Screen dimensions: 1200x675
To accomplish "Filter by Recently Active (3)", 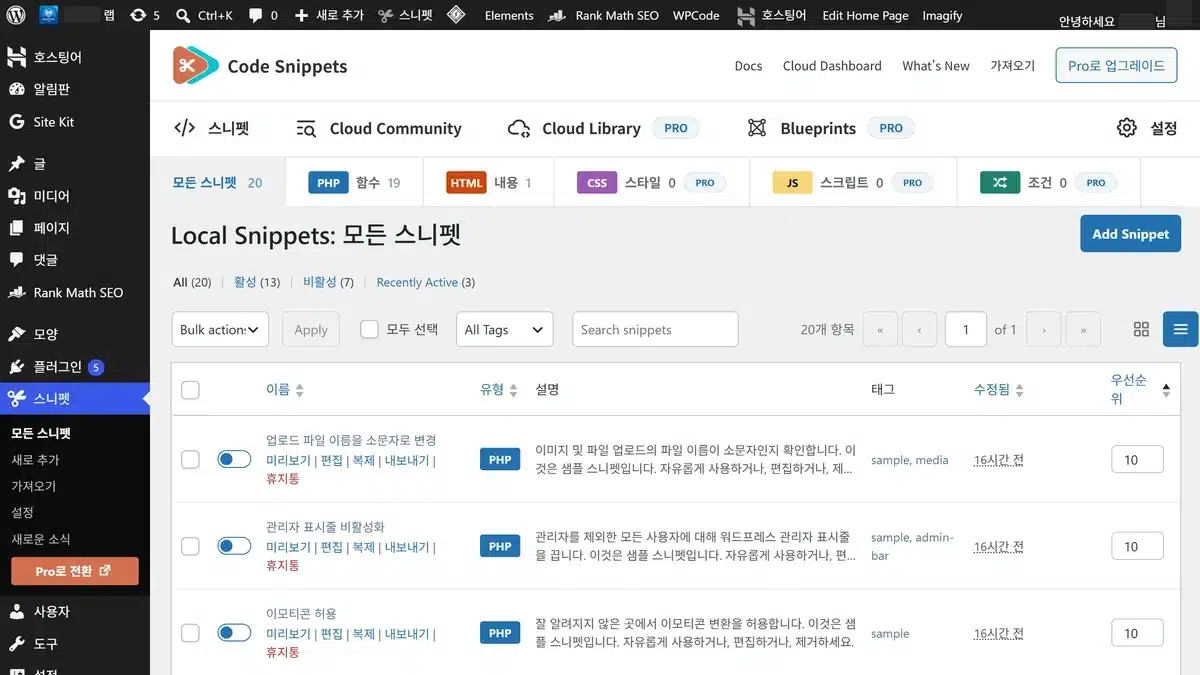I will (426, 282).
